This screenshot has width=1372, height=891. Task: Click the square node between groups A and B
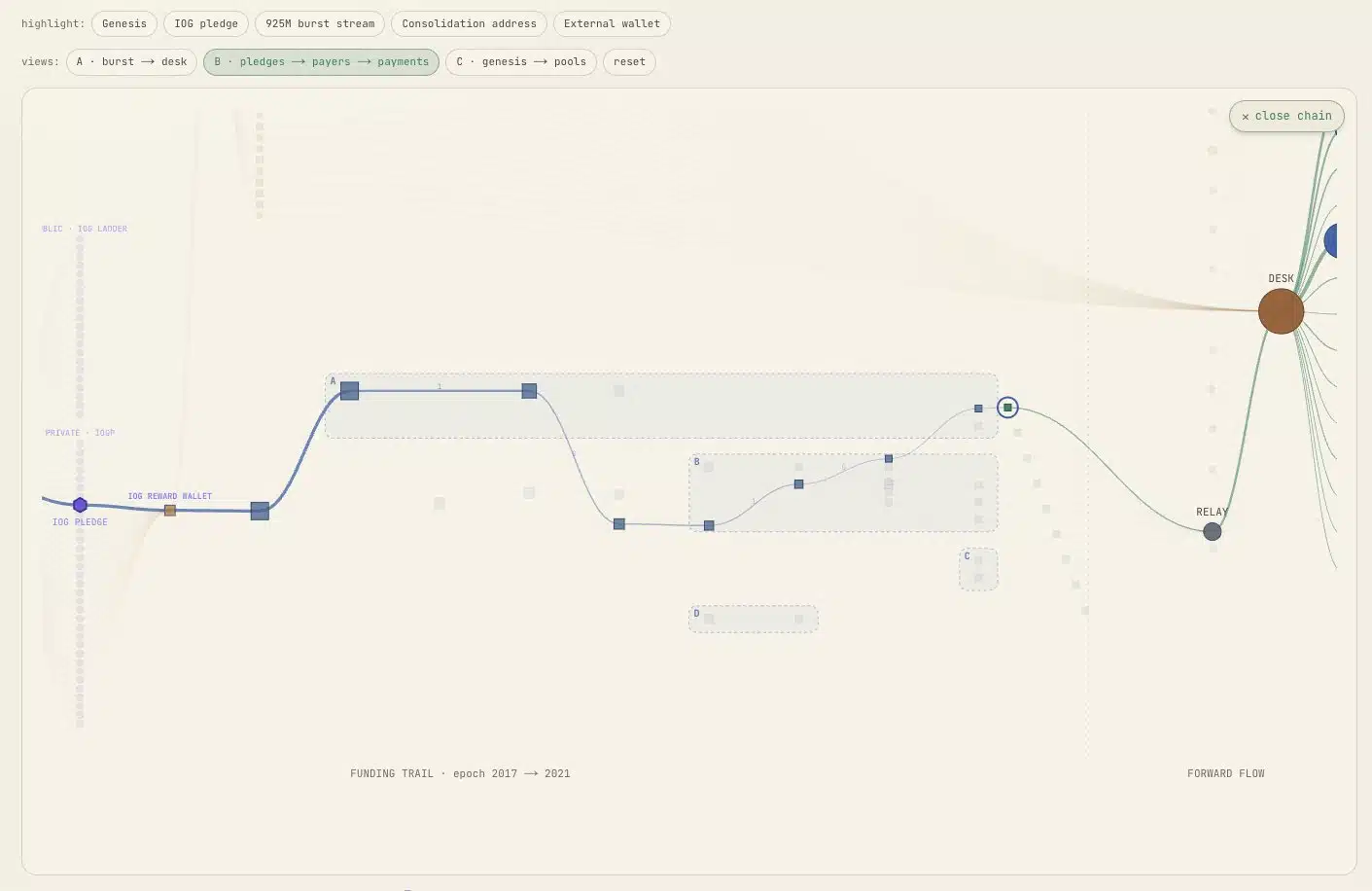pos(618,523)
